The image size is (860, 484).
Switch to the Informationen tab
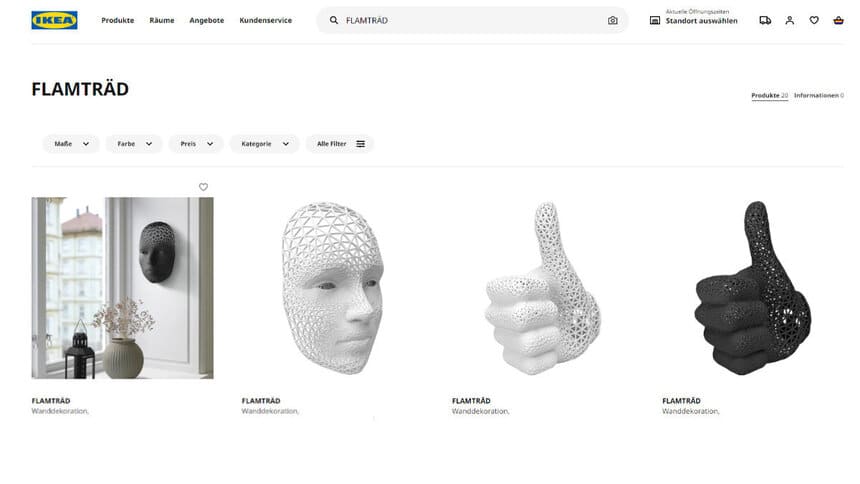(819, 95)
